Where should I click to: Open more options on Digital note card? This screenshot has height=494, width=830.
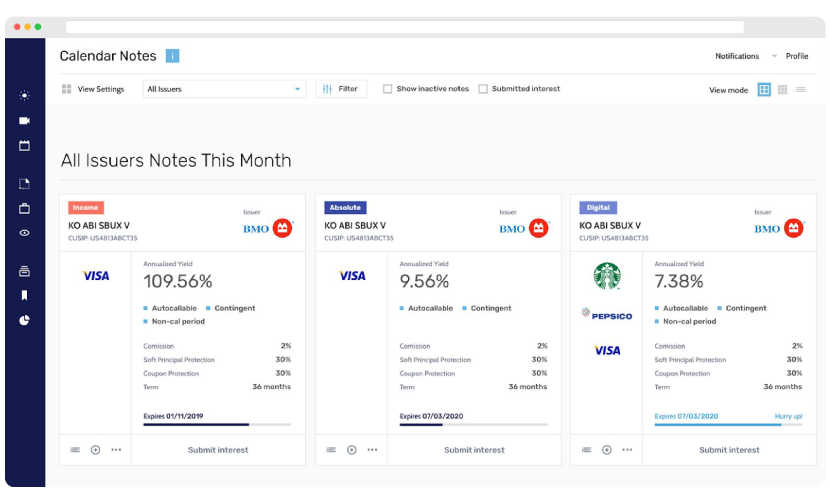click(x=627, y=450)
